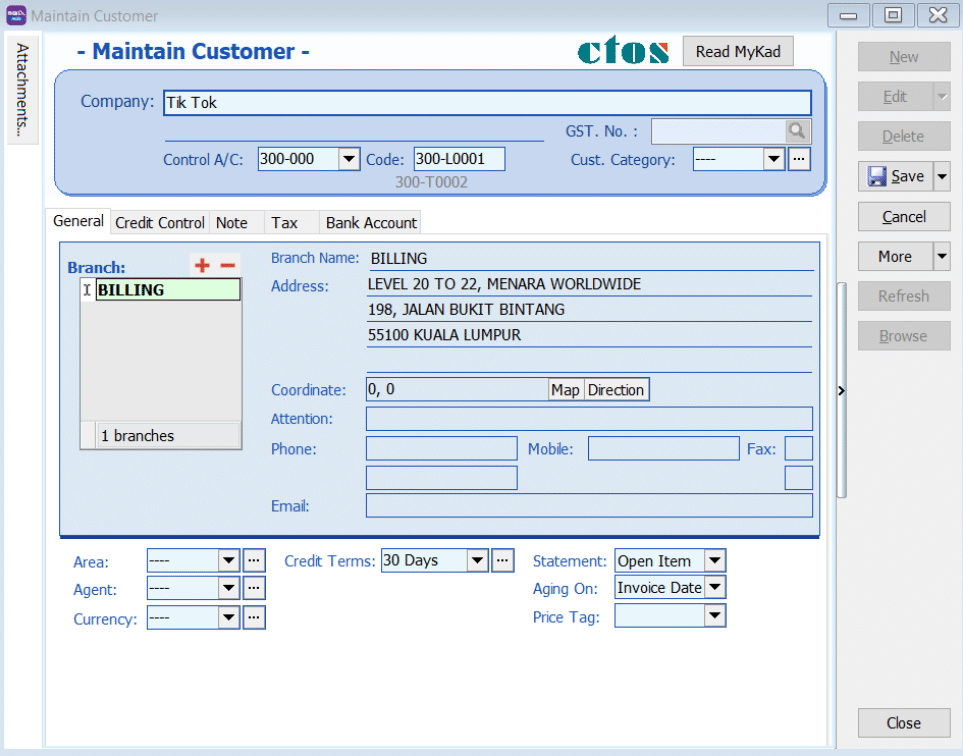The height and width of the screenshot is (756, 963).
Task: Click the Currency ellipsis lookup button
Action: [255, 618]
